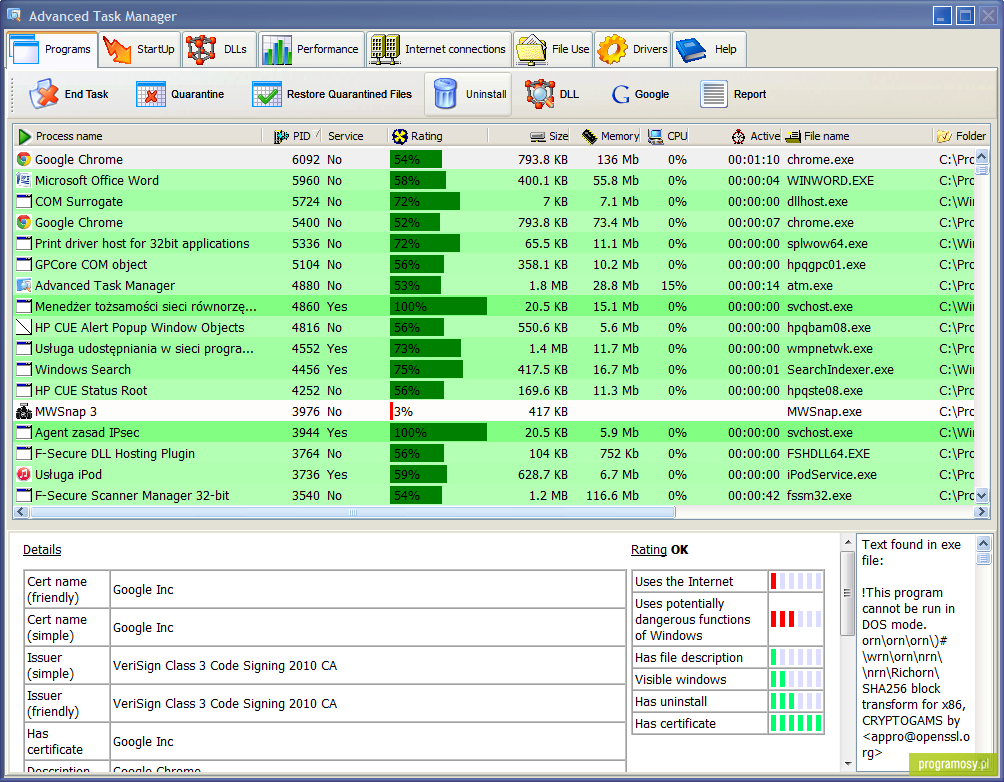This screenshot has height=782, width=1004.
Task: Click the Usługa iPod iTunes icon
Action: coord(24,475)
